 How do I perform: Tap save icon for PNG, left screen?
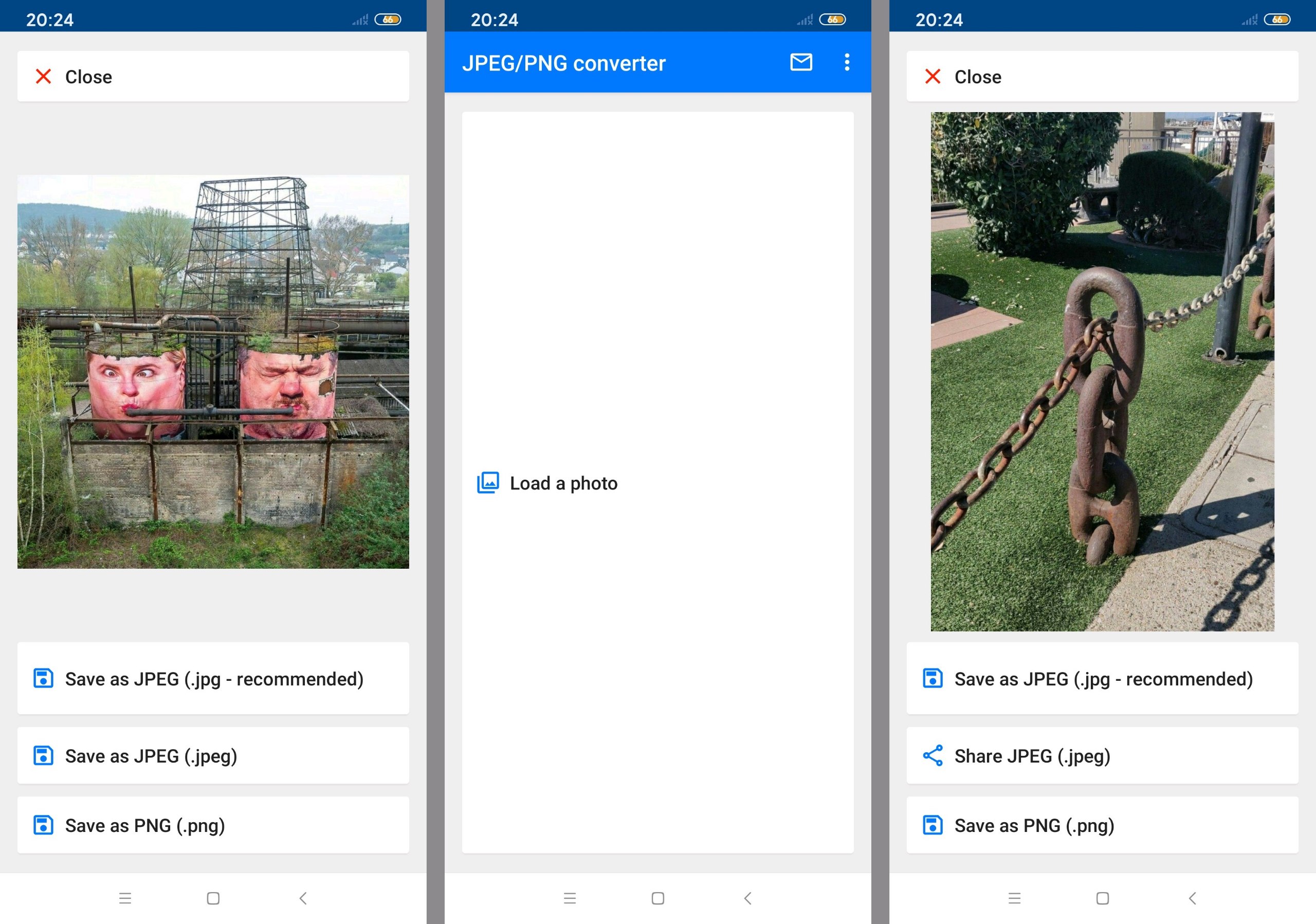click(x=44, y=825)
